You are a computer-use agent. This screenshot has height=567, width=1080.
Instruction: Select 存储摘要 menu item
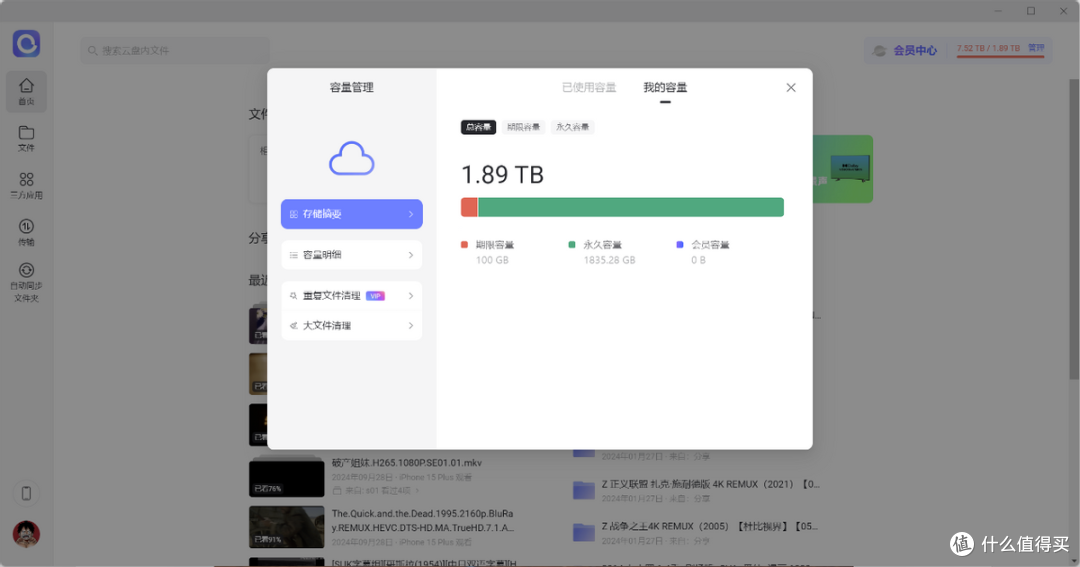click(351, 214)
